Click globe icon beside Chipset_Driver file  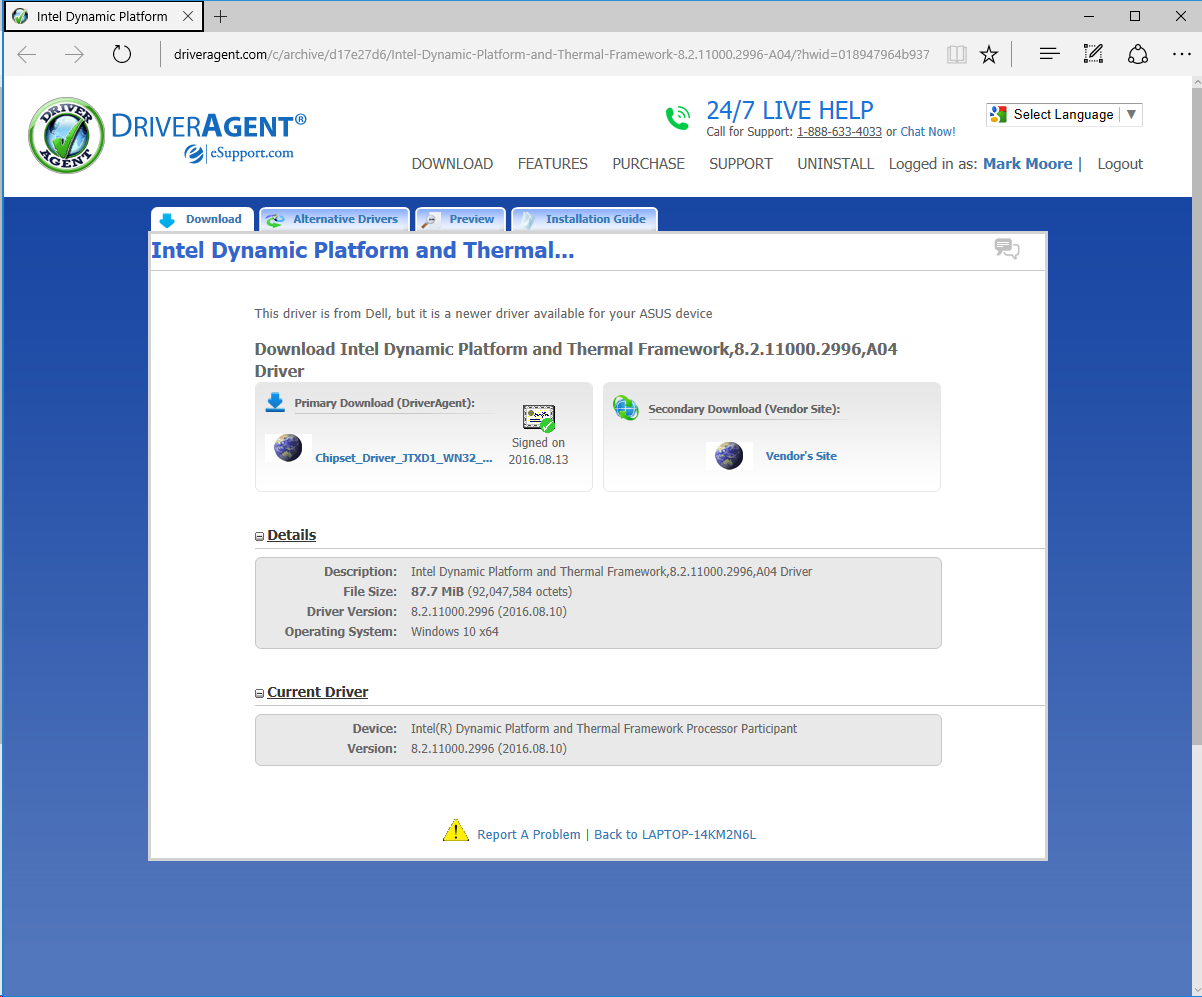288,447
